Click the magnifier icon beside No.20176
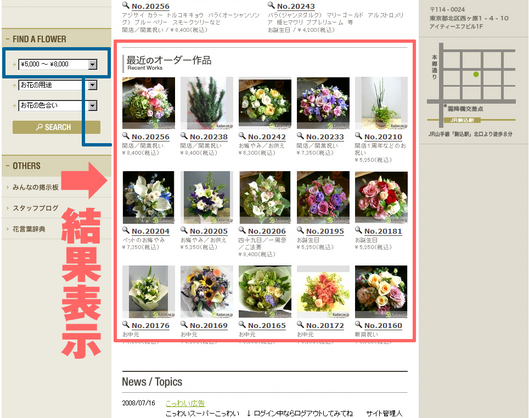Viewport: 529px width, 418px height. [126, 325]
